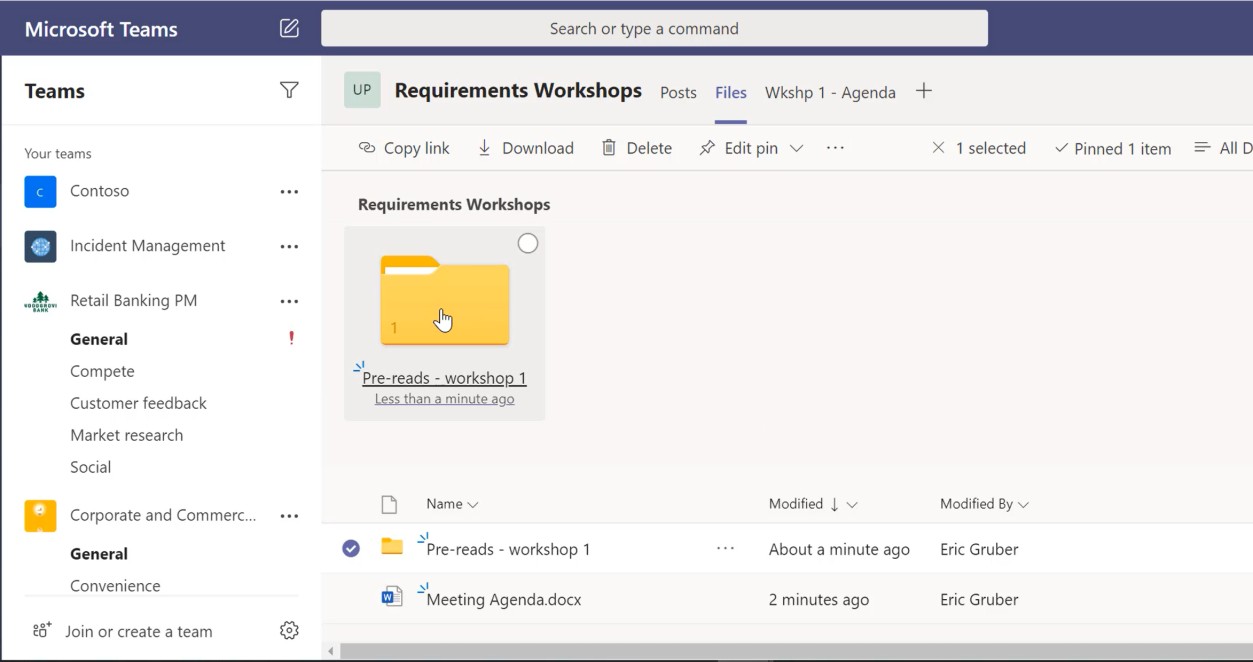
Task: Click the UP channel avatar
Action: [x=362, y=90]
